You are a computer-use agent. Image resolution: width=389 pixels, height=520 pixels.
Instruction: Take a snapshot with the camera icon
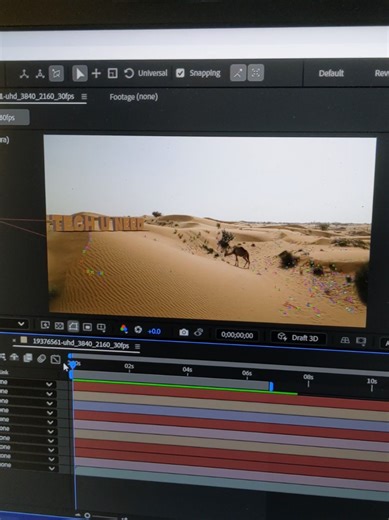point(184,332)
